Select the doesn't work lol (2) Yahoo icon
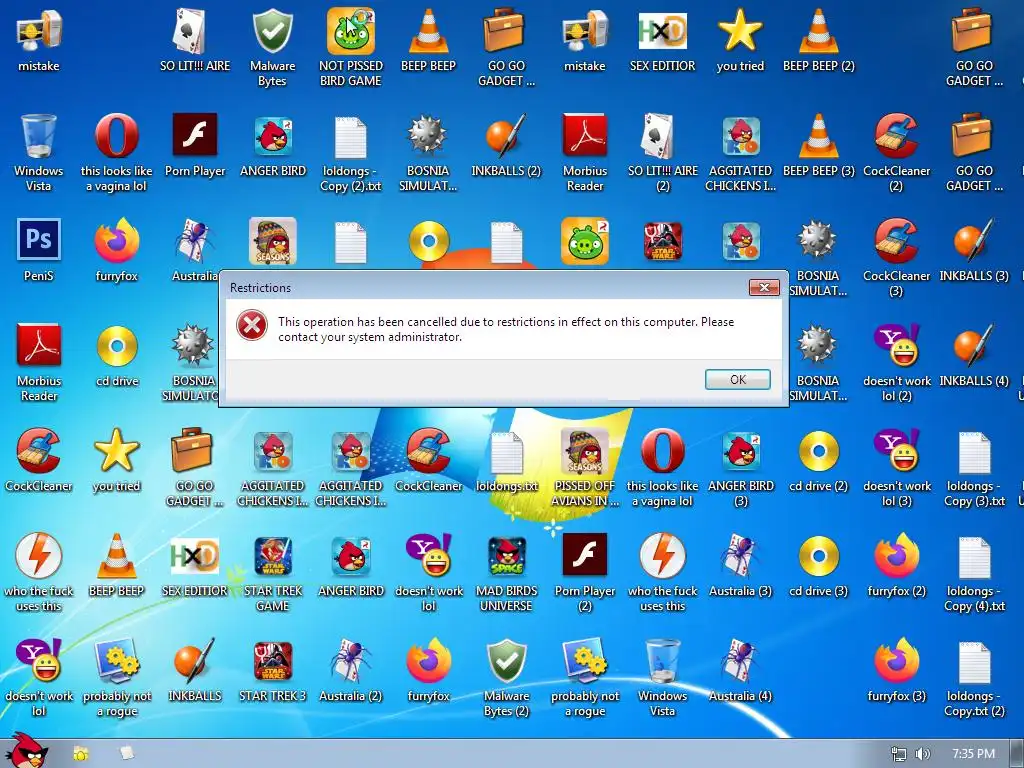The height and width of the screenshot is (768, 1024). 897,345
